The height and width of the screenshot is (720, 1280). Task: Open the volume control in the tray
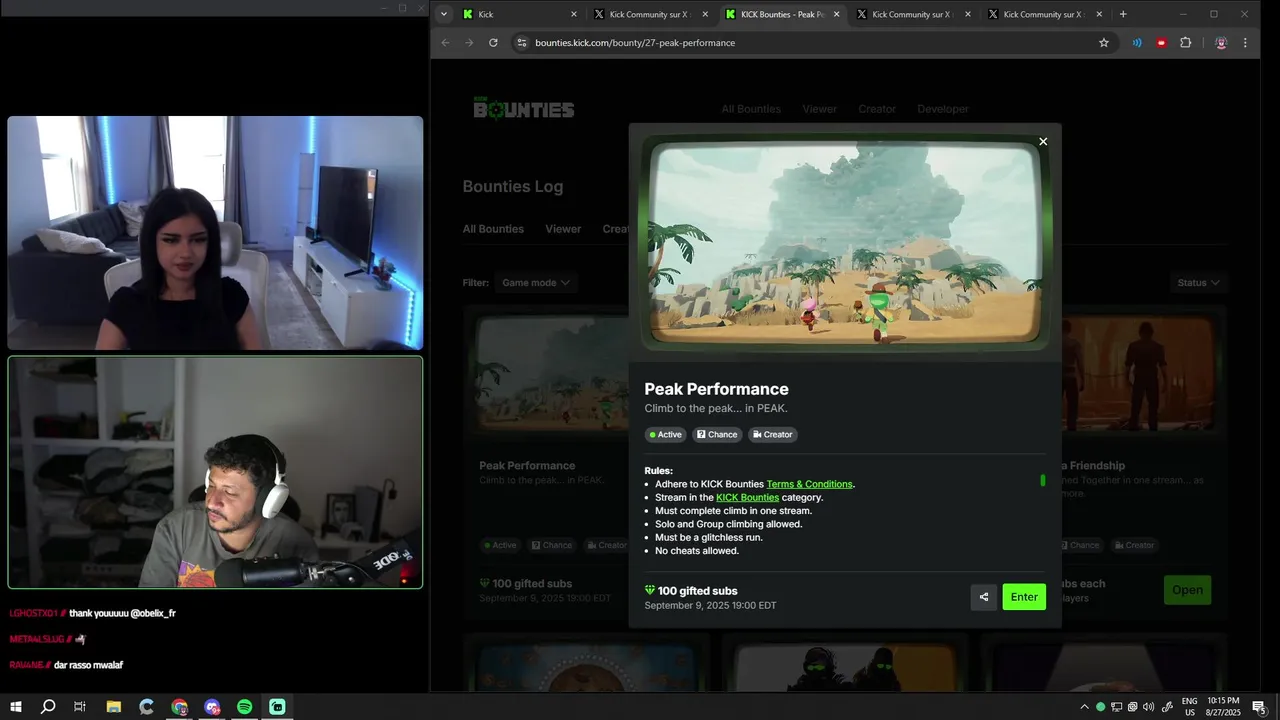tap(1149, 707)
